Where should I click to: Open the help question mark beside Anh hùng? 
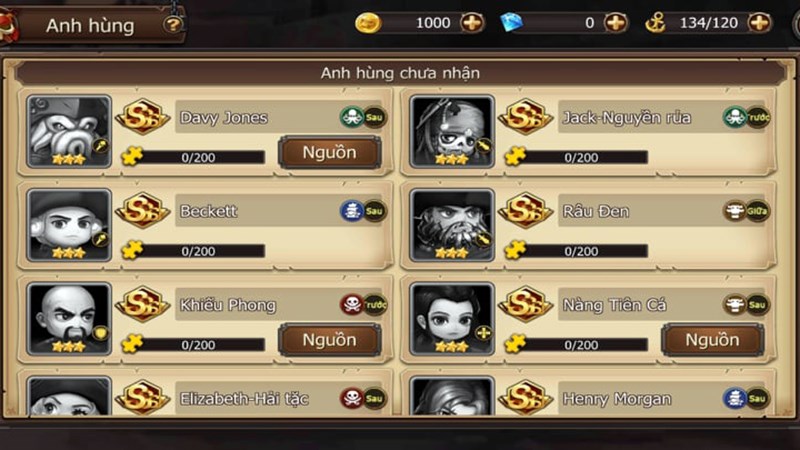(173, 24)
